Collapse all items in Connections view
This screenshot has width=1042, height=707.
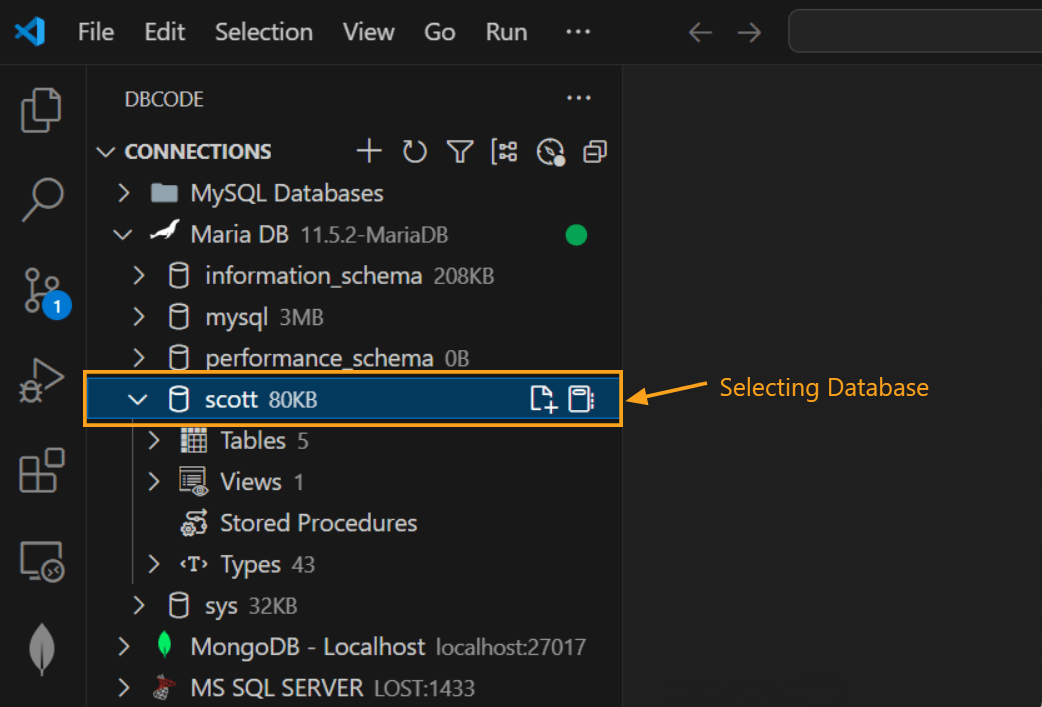click(594, 151)
